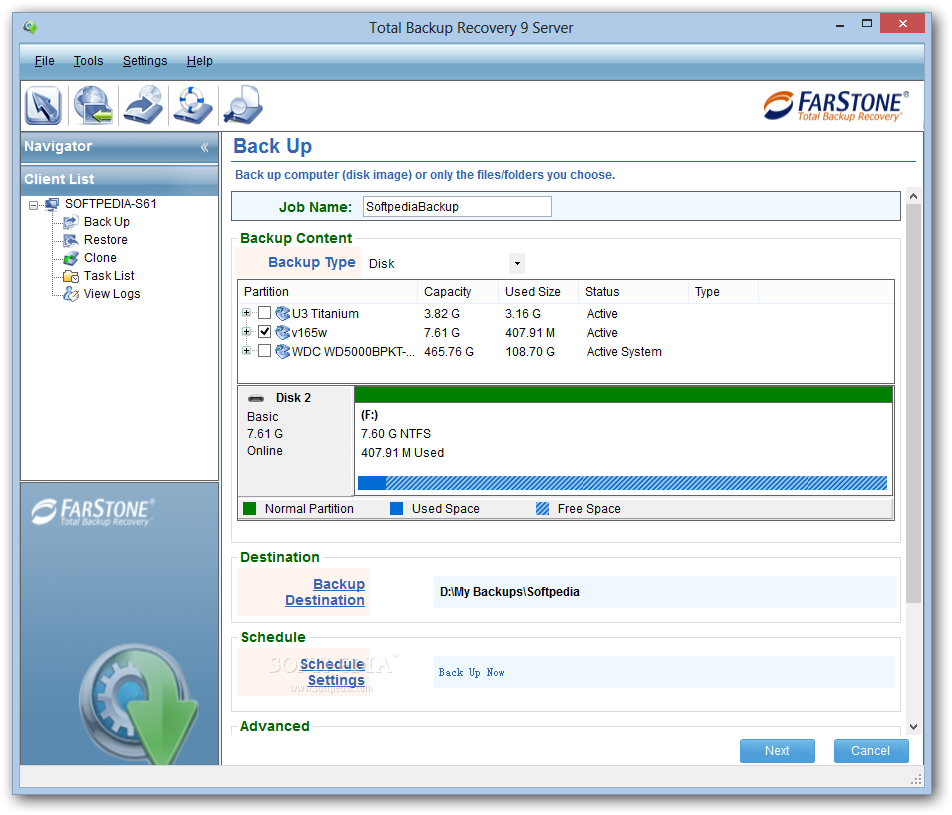Click the scroll down arrow
952x815 pixels.
pyautogui.click(x=913, y=727)
